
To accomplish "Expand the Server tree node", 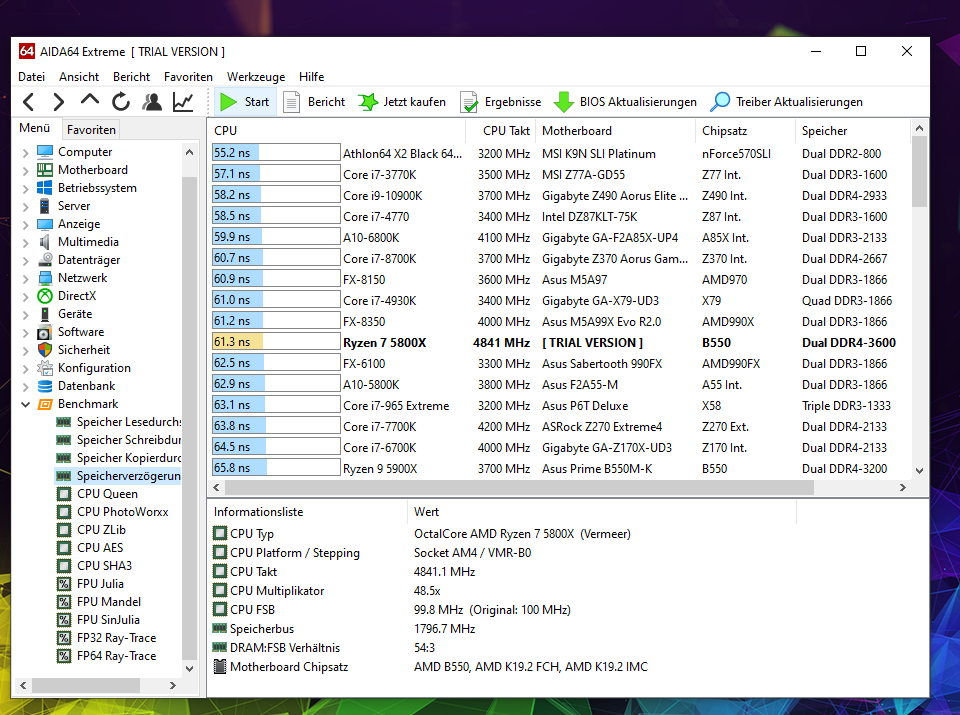I will pyautogui.click(x=25, y=206).
